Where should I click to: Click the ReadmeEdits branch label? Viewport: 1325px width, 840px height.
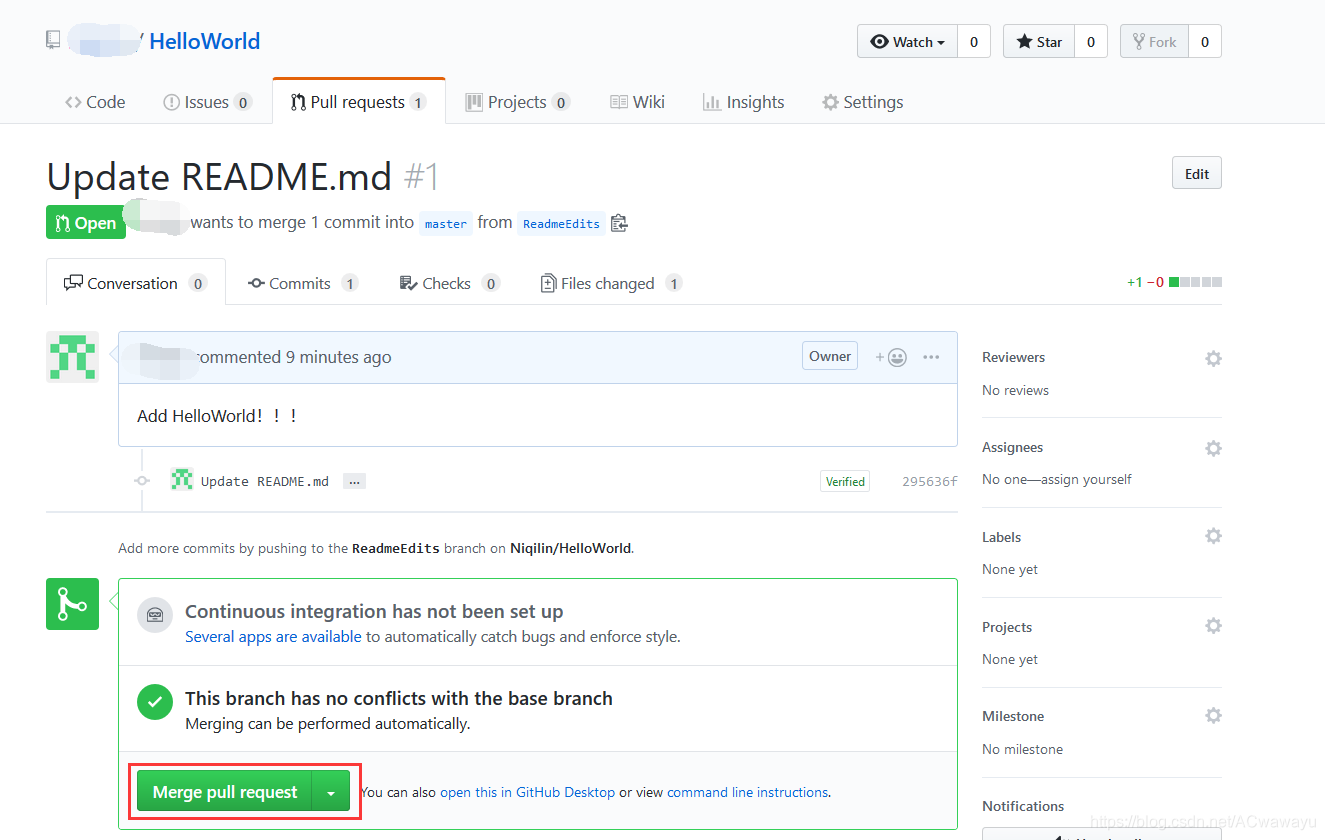click(x=561, y=223)
